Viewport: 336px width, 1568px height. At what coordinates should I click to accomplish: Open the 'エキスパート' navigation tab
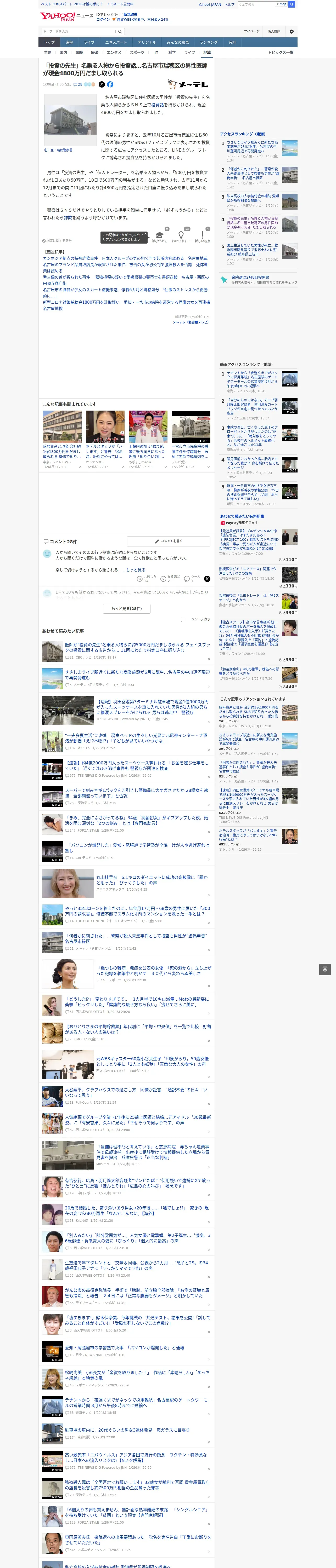click(116, 43)
